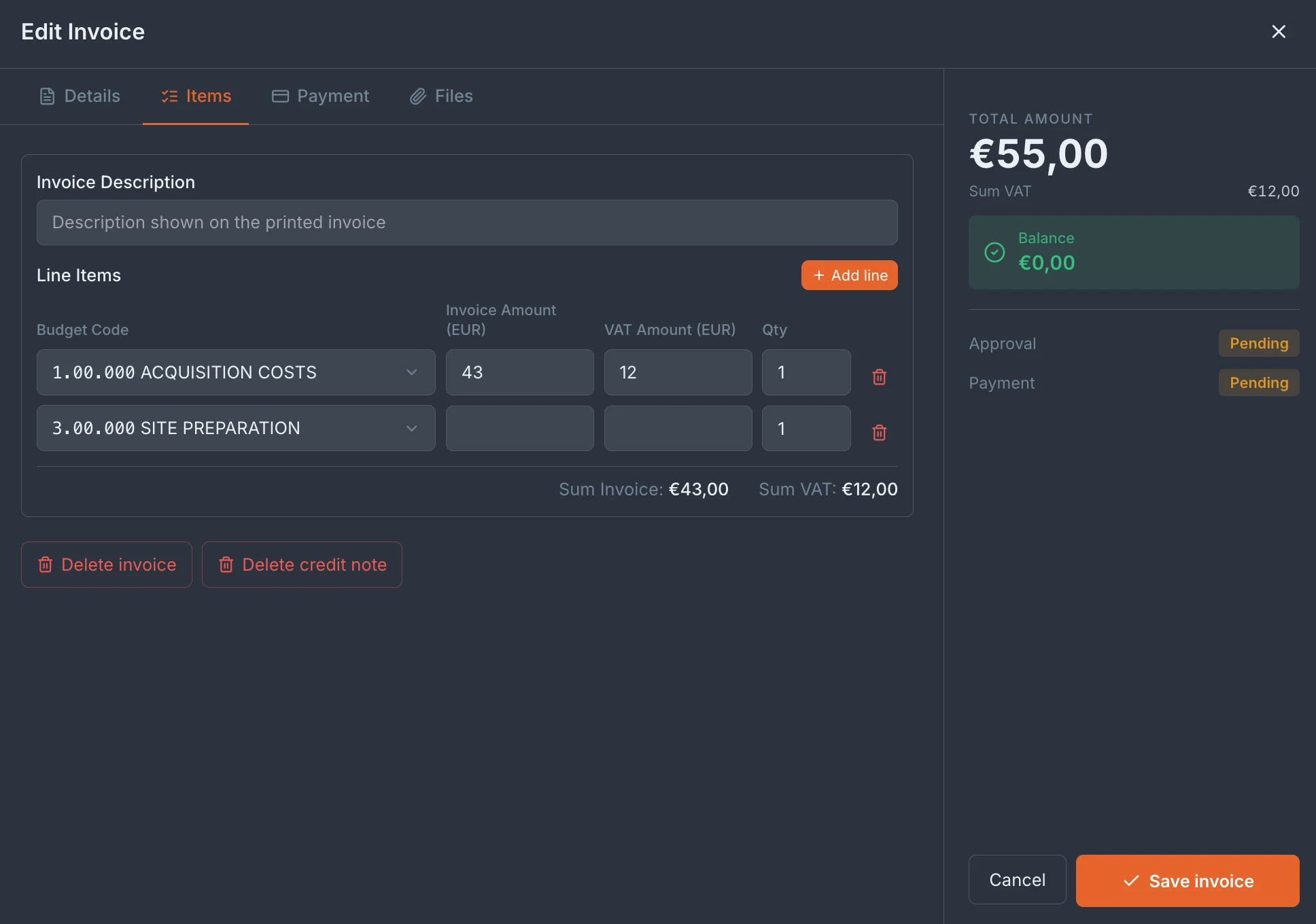Click the Delete credit note button
The image size is (1316, 924).
[302, 565]
